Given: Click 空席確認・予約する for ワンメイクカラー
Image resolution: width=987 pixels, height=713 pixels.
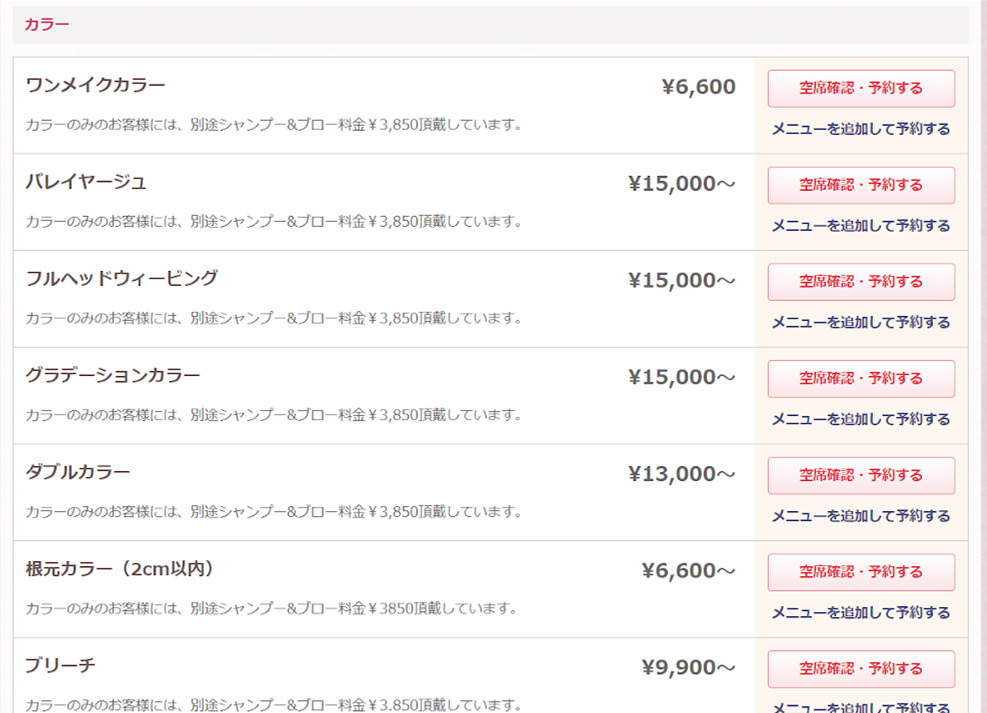Looking at the screenshot, I should click(861, 88).
